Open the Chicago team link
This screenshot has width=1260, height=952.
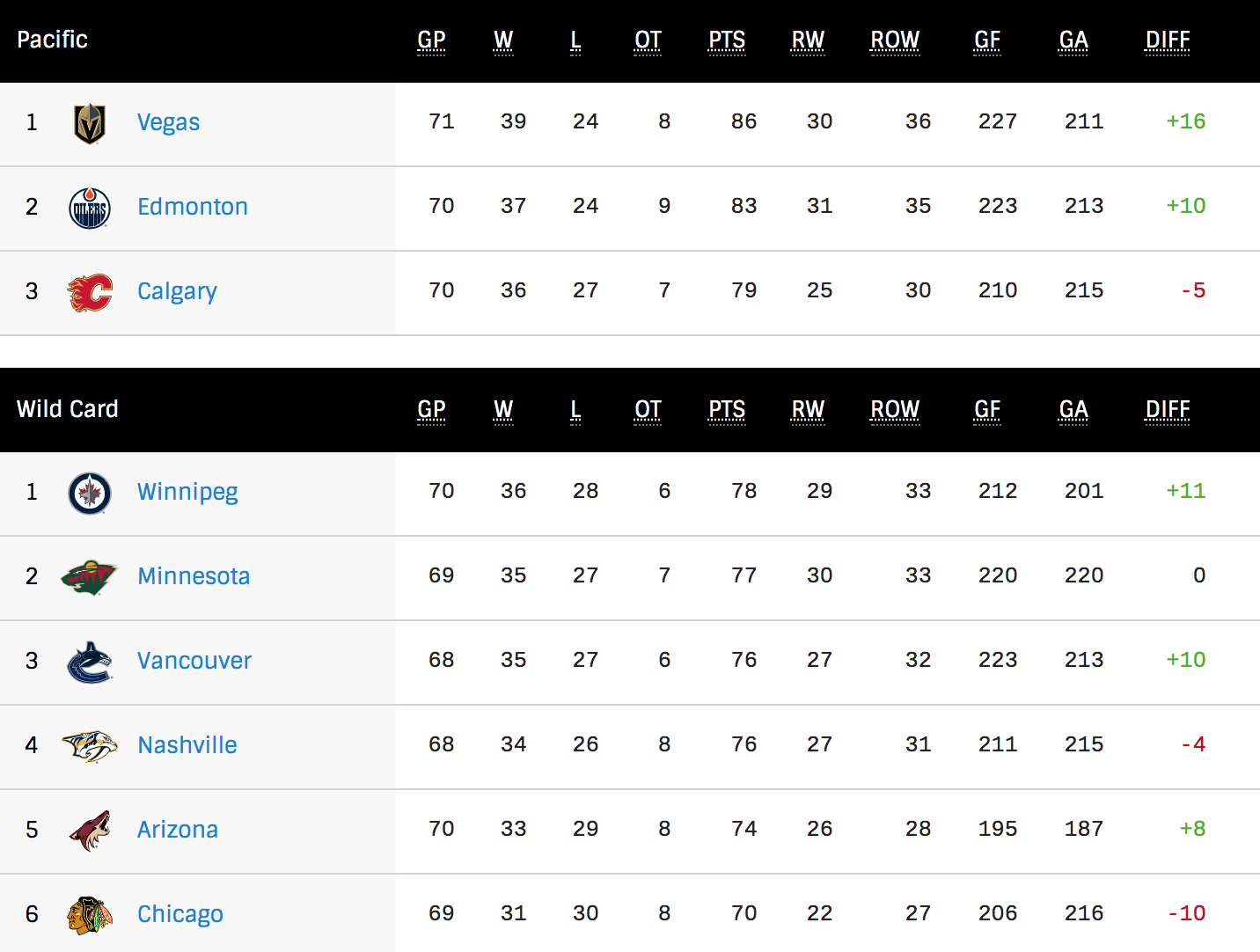tap(180, 914)
